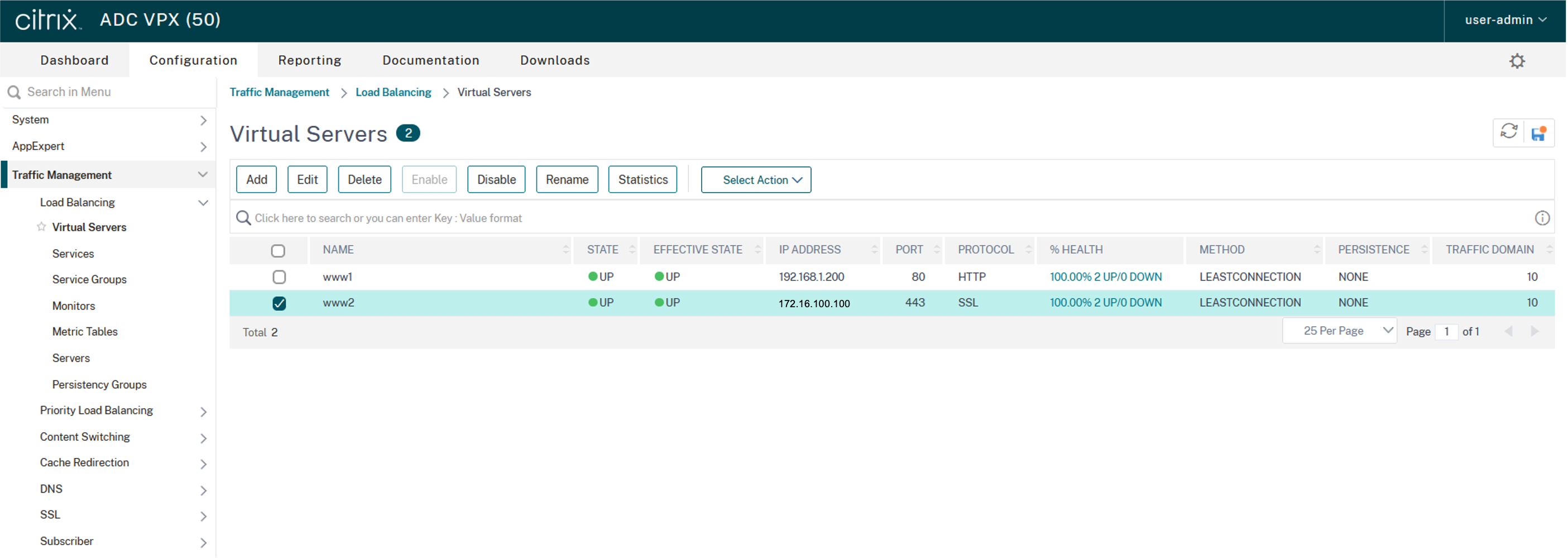Open the Select Action dropdown
The height and width of the screenshot is (558, 1568).
pos(755,180)
